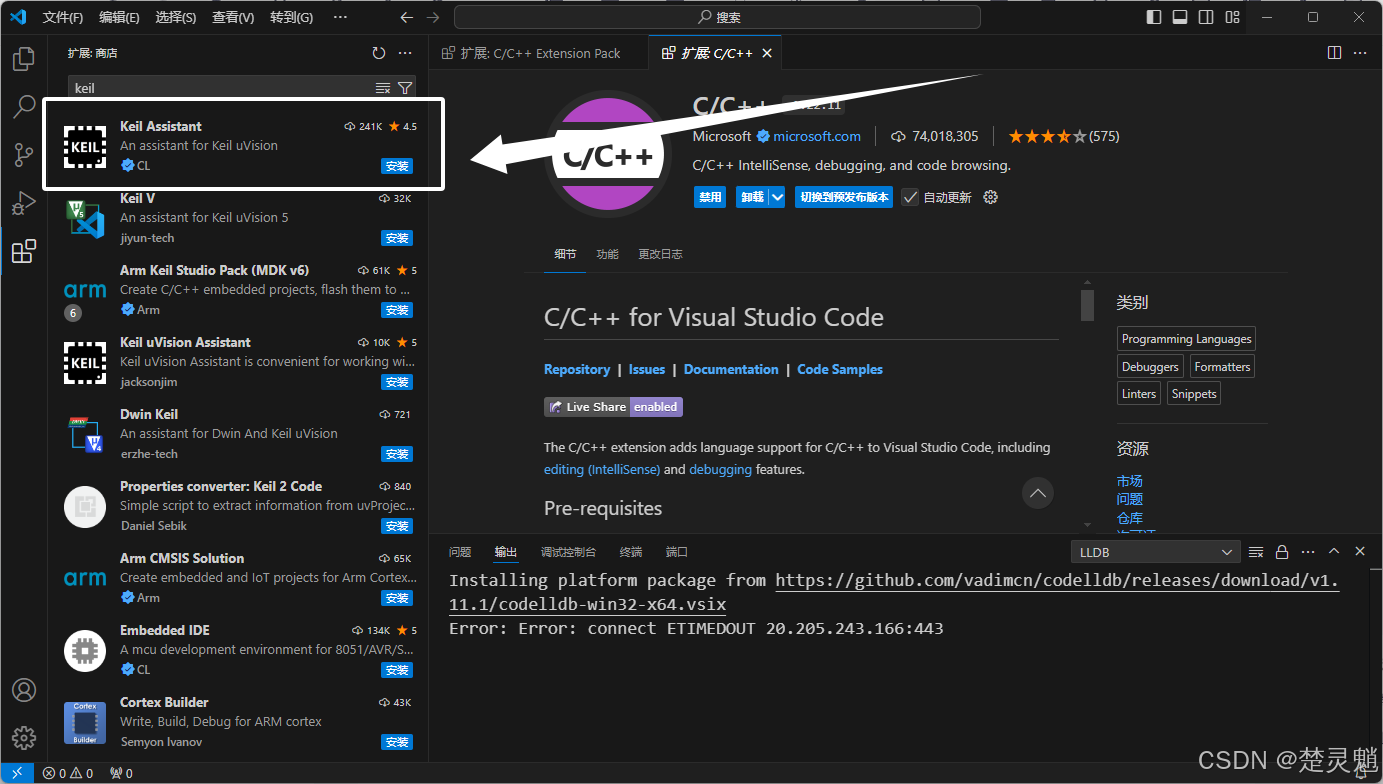Image resolution: width=1383 pixels, height=784 pixels.
Task: Open the Explorer view in activity bar
Action: pos(24,59)
